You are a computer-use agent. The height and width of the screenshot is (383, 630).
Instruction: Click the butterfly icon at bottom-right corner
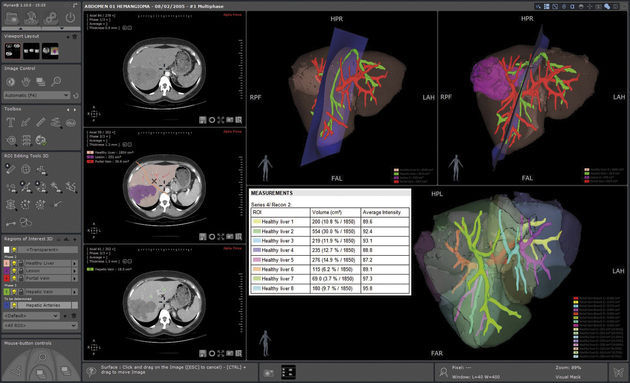click(619, 372)
